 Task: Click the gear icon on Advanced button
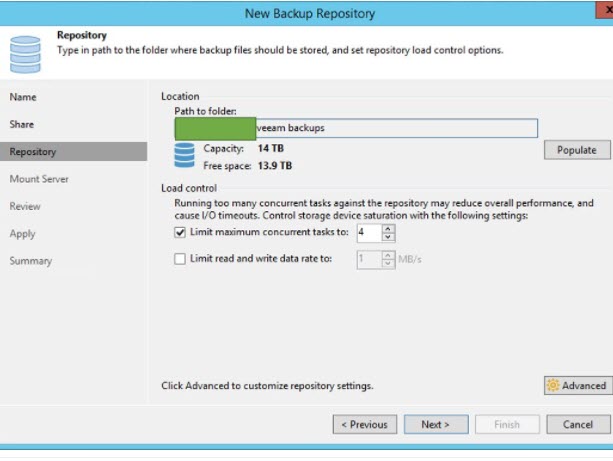click(x=552, y=385)
